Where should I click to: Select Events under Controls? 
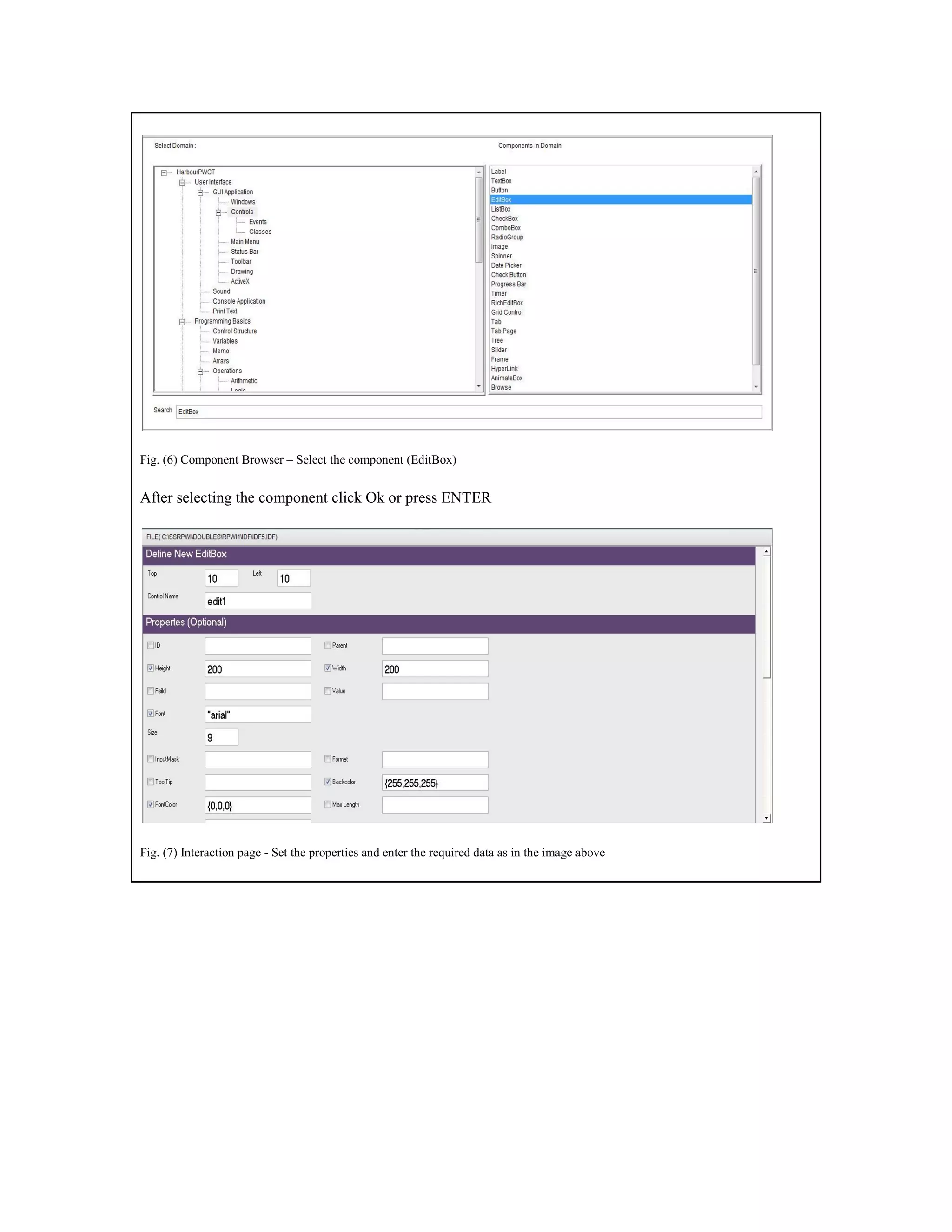[258, 222]
